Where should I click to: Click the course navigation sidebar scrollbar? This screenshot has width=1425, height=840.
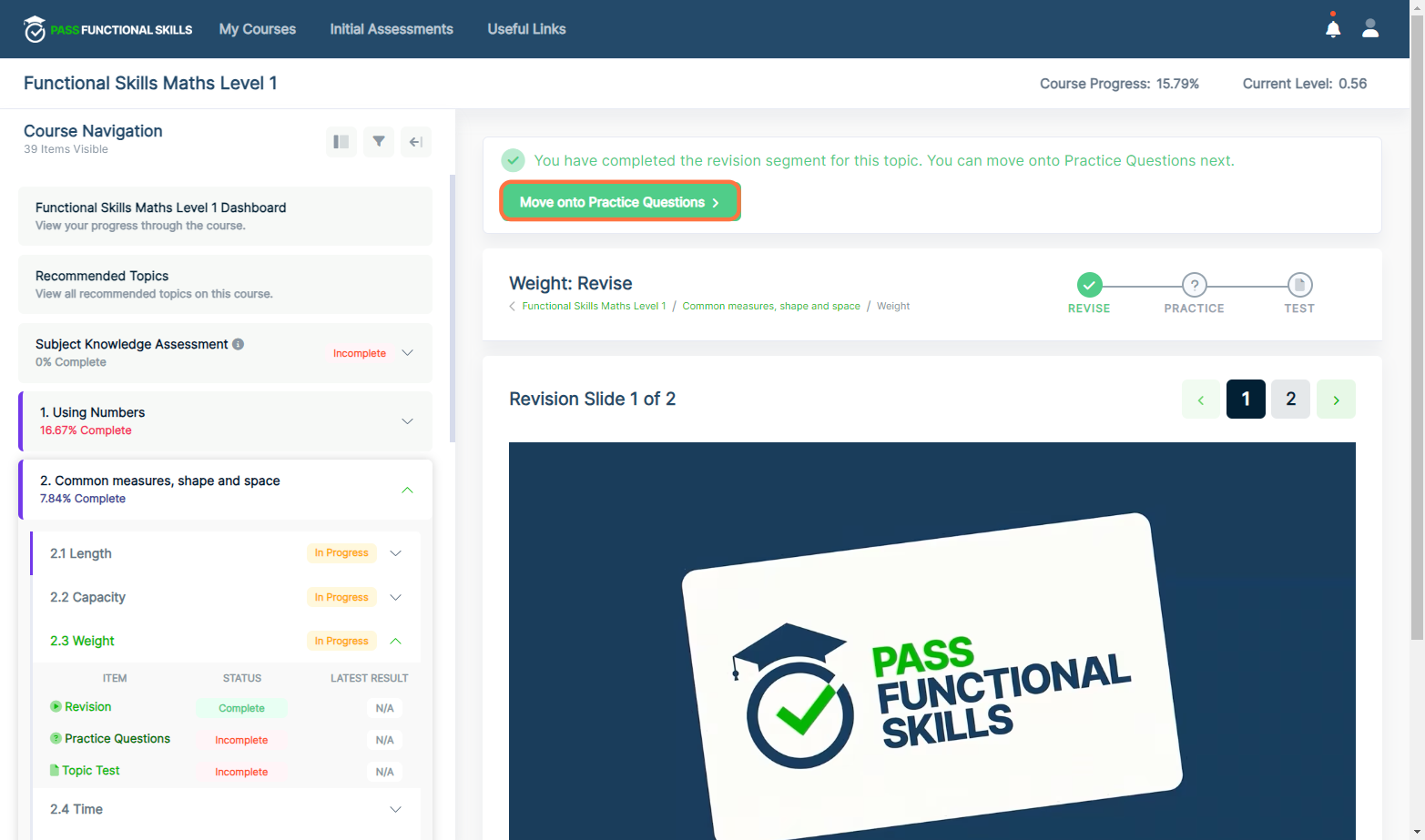point(453,308)
